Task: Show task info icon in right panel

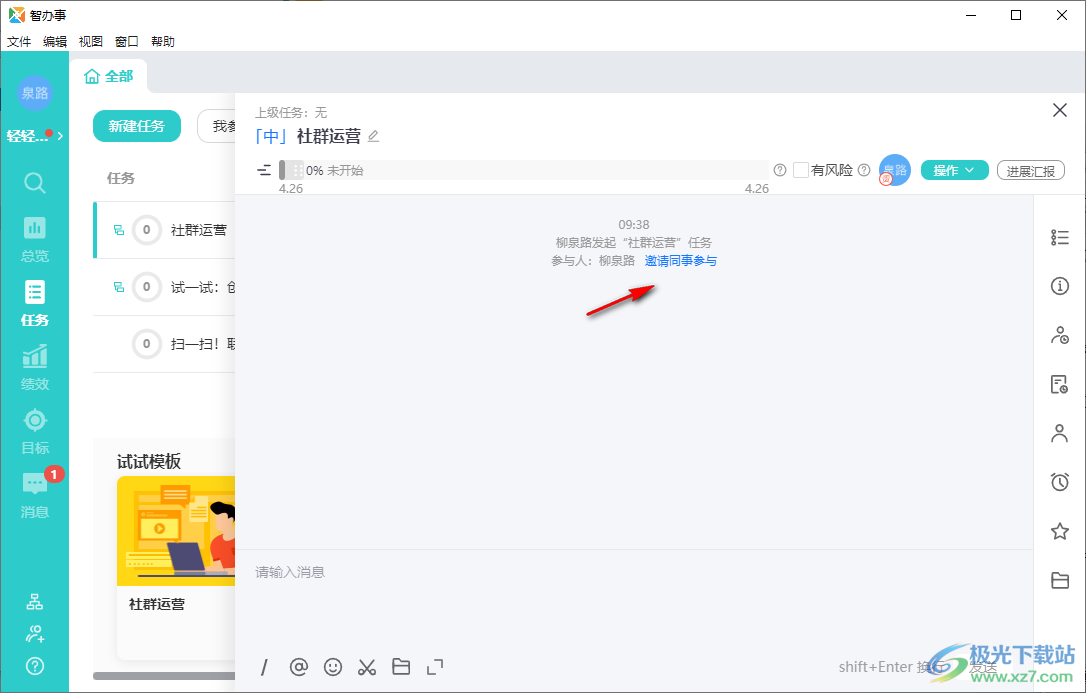Action: [x=1060, y=286]
